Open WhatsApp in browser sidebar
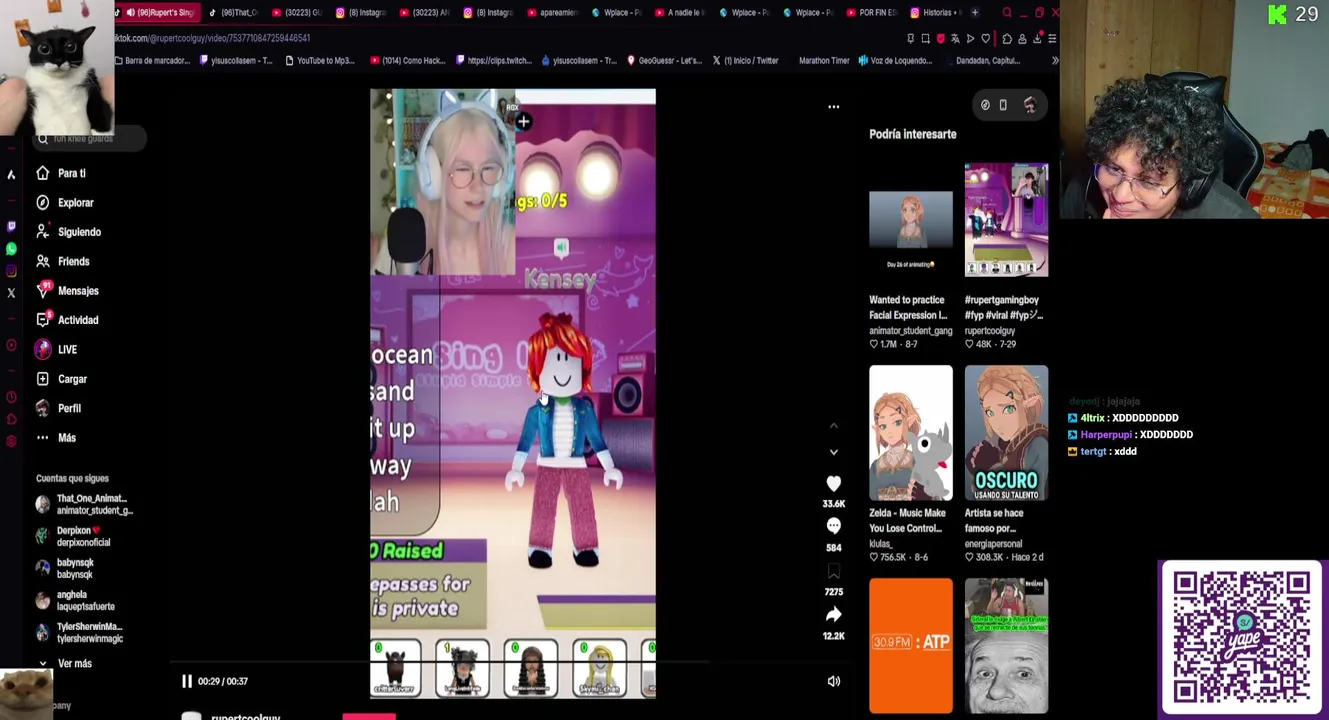1329x720 pixels. tap(11, 248)
